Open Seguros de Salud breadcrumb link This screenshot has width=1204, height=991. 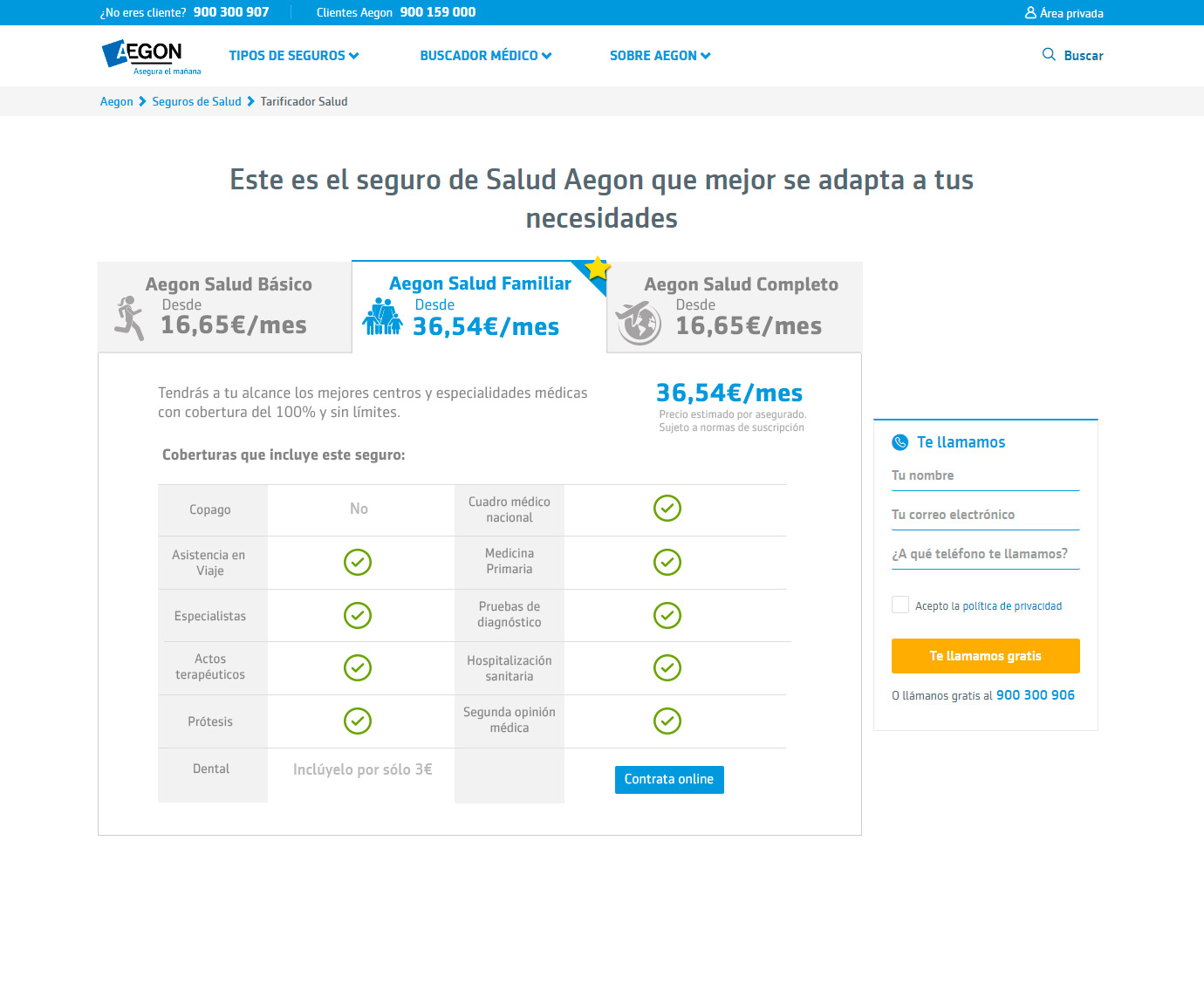(196, 101)
